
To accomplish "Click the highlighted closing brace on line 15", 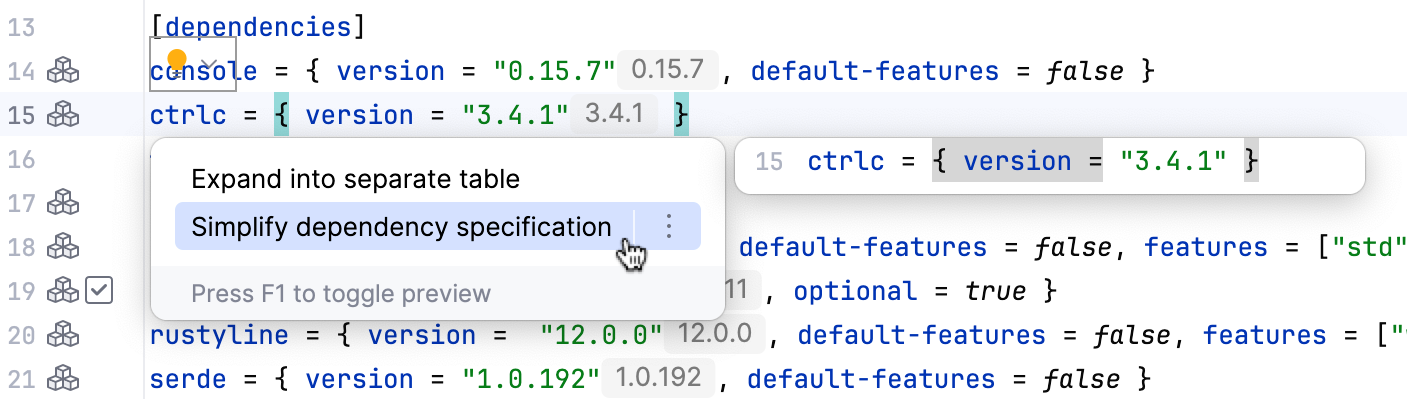I will (682, 115).
